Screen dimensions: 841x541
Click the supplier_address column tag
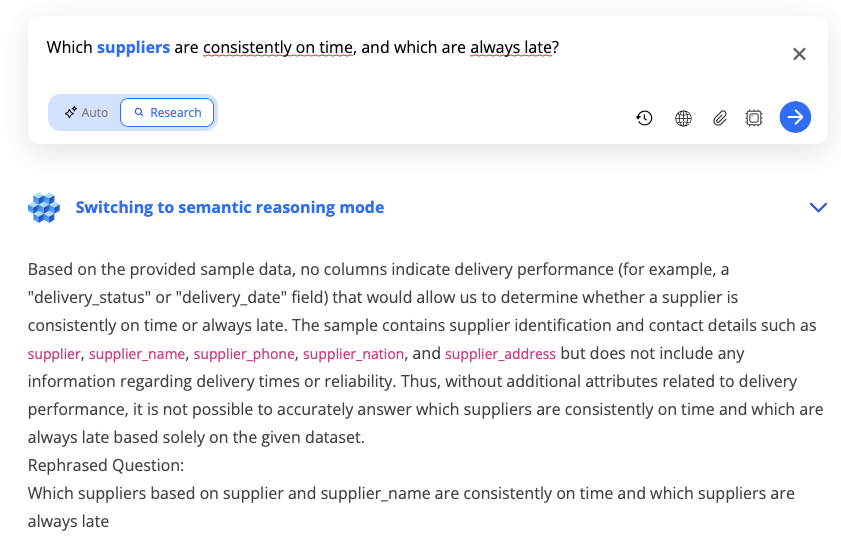(x=500, y=354)
